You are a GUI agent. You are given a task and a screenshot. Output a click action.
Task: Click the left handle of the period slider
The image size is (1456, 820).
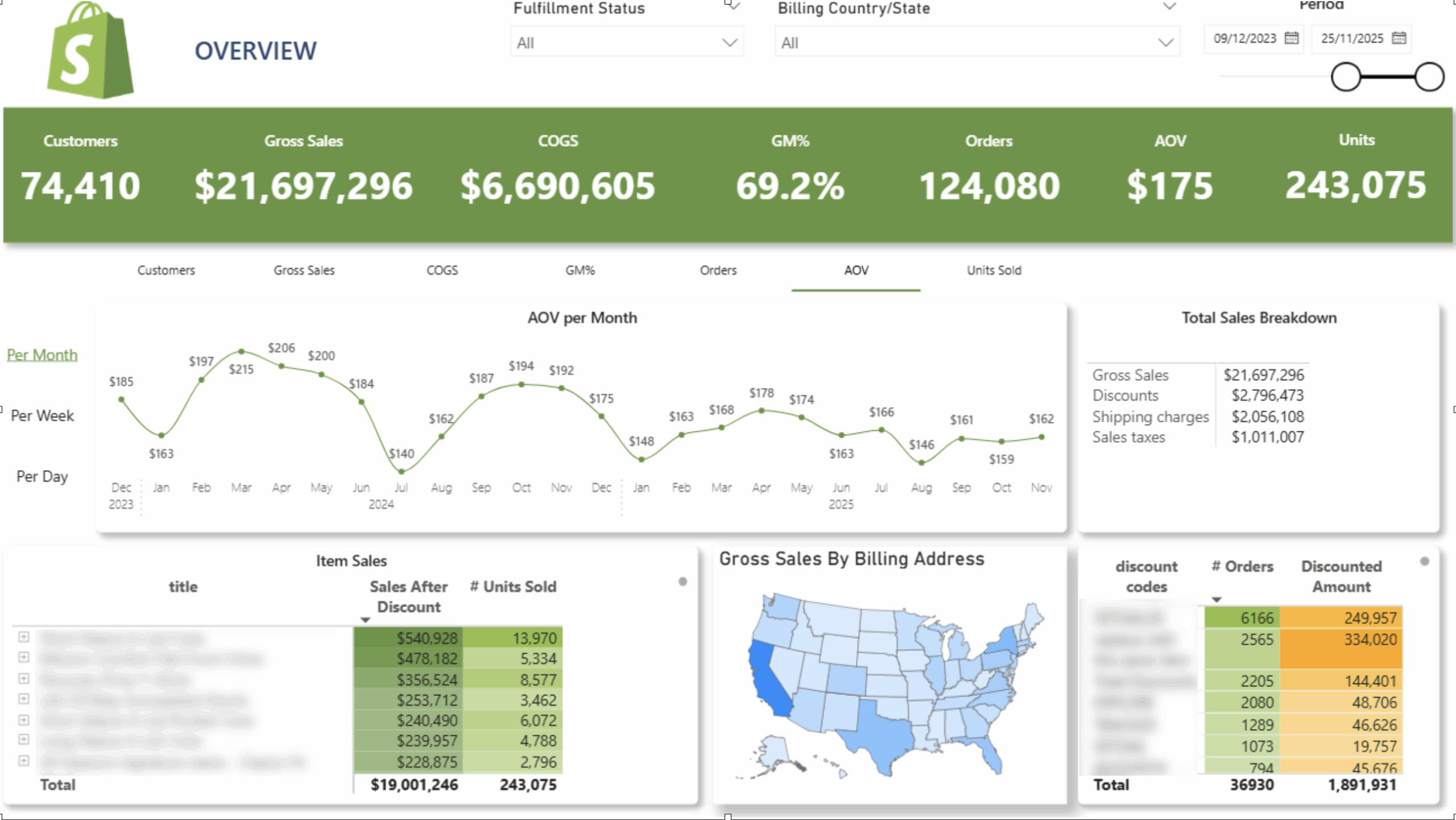click(1346, 77)
